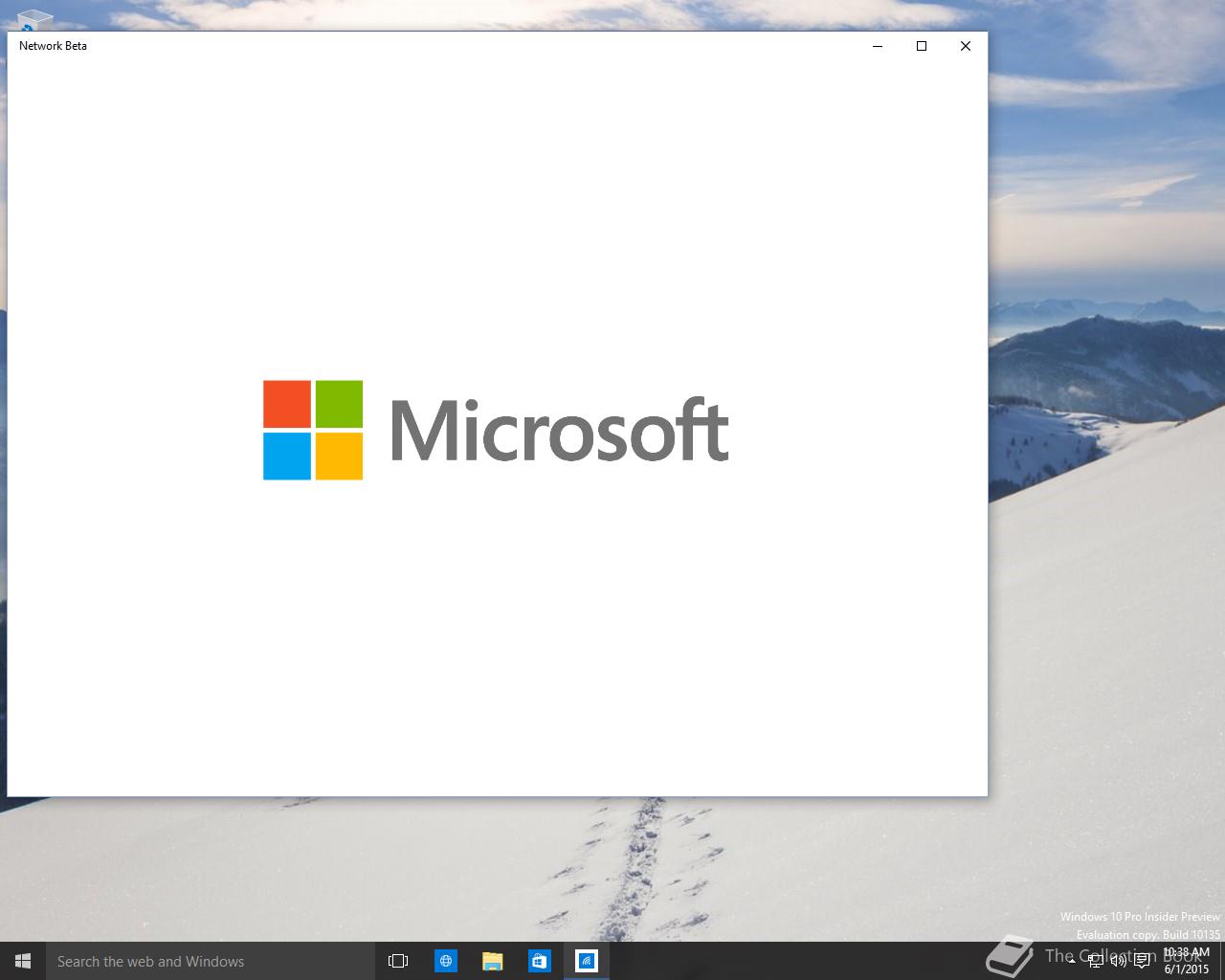Open the Store app on the taskbar
The width and height of the screenshot is (1225, 980).
[539, 961]
